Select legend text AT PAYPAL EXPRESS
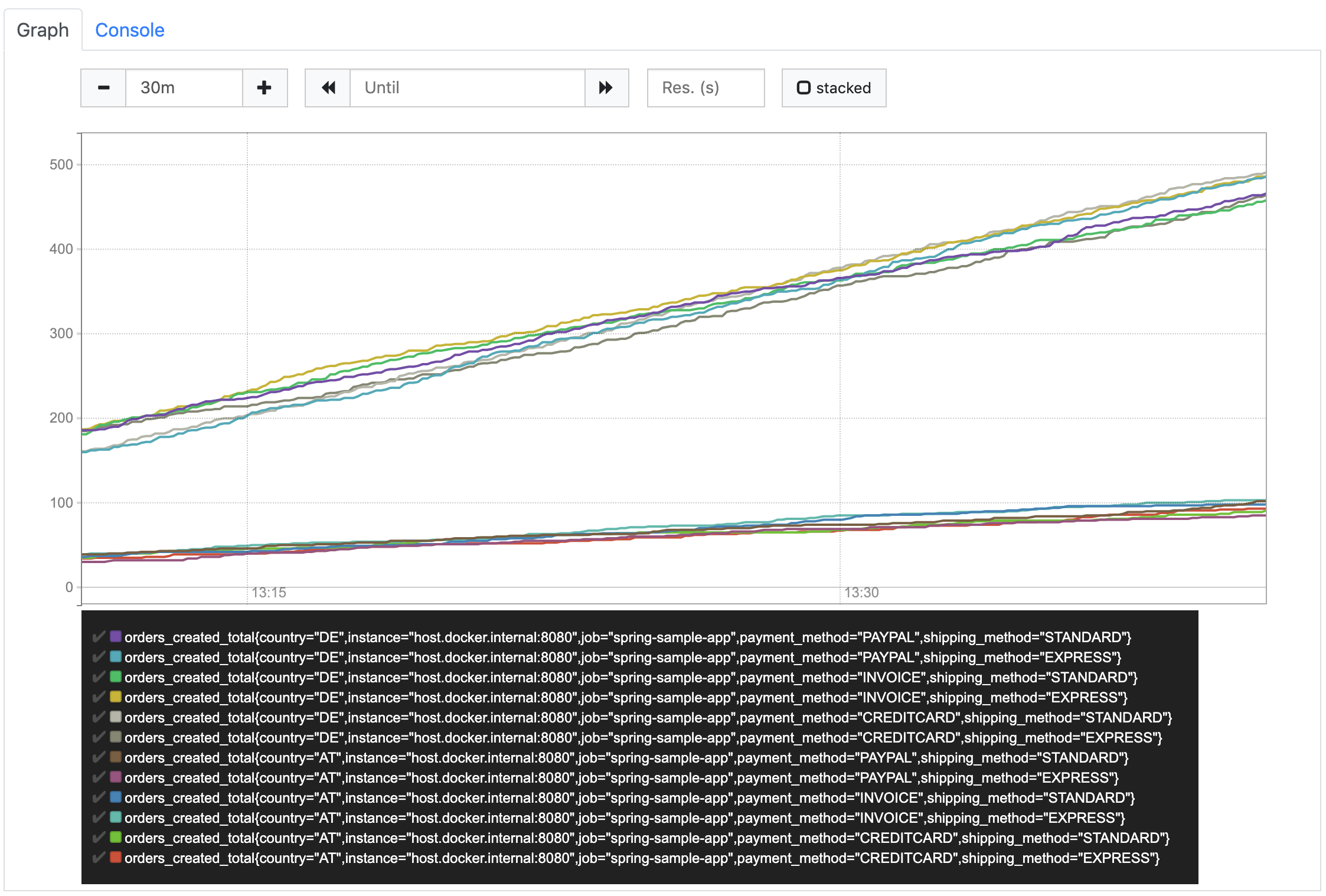The width and height of the screenshot is (1326, 896). click(622, 778)
